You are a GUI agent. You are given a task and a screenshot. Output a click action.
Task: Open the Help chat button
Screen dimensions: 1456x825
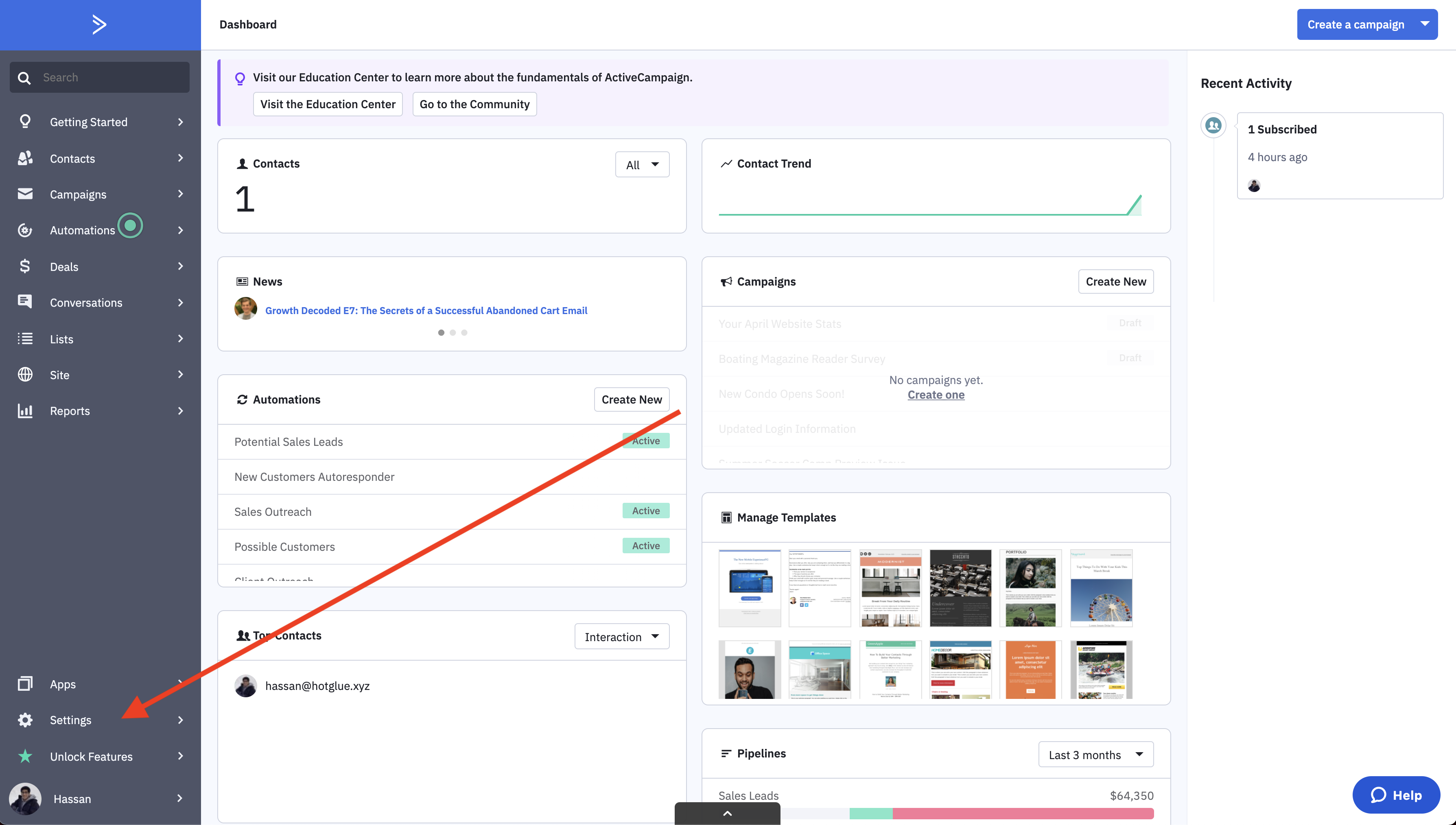click(x=1396, y=795)
